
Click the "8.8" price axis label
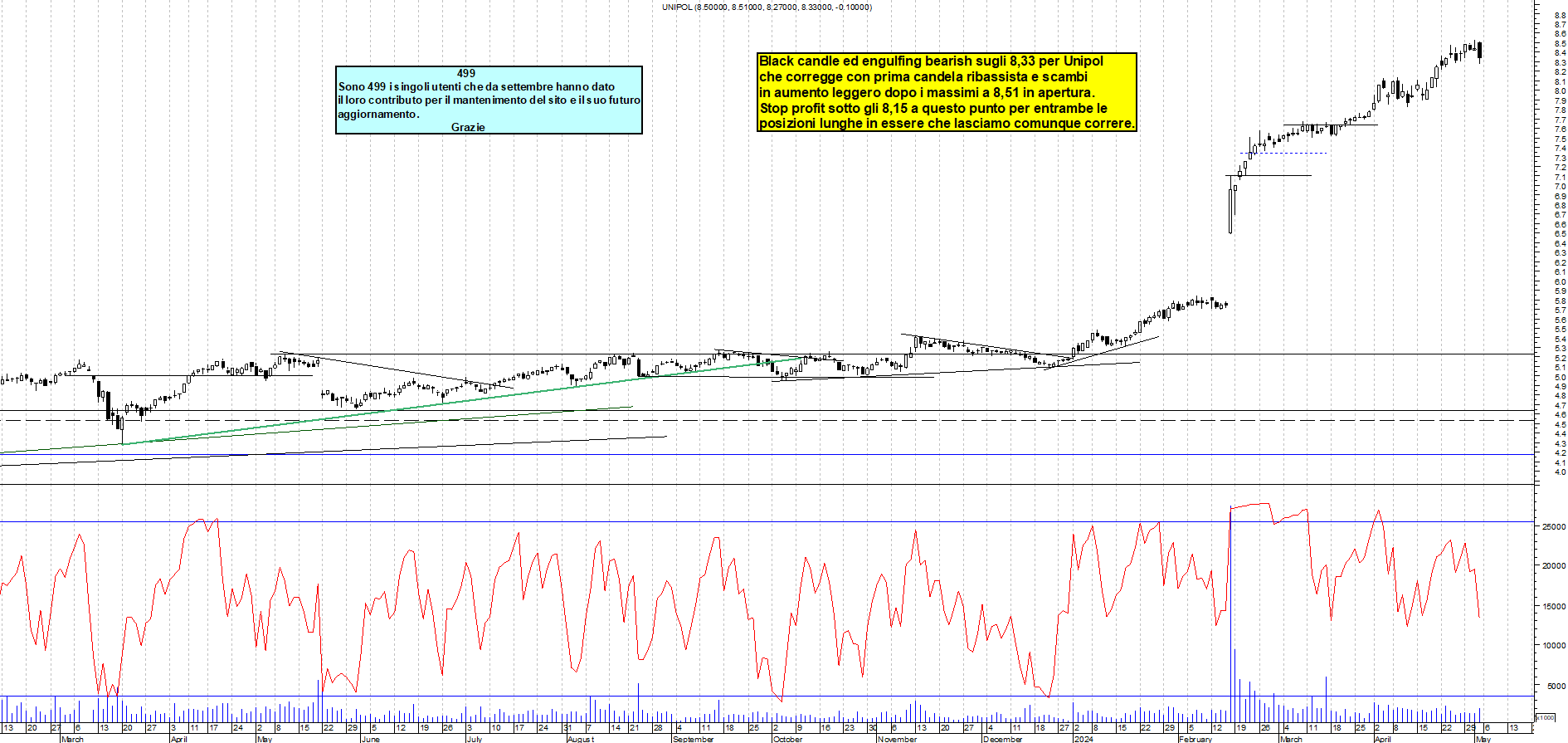pyautogui.click(x=1561, y=15)
